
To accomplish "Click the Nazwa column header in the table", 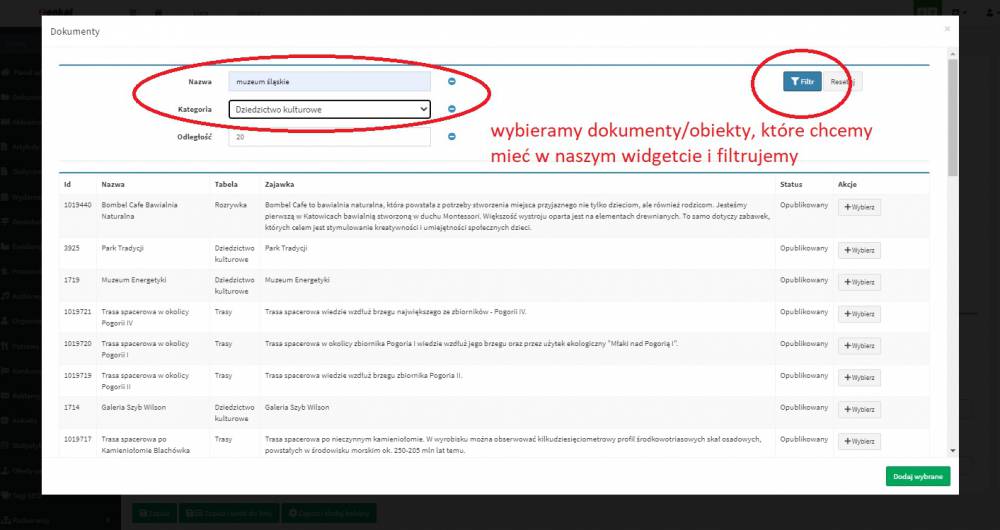I will [112, 184].
